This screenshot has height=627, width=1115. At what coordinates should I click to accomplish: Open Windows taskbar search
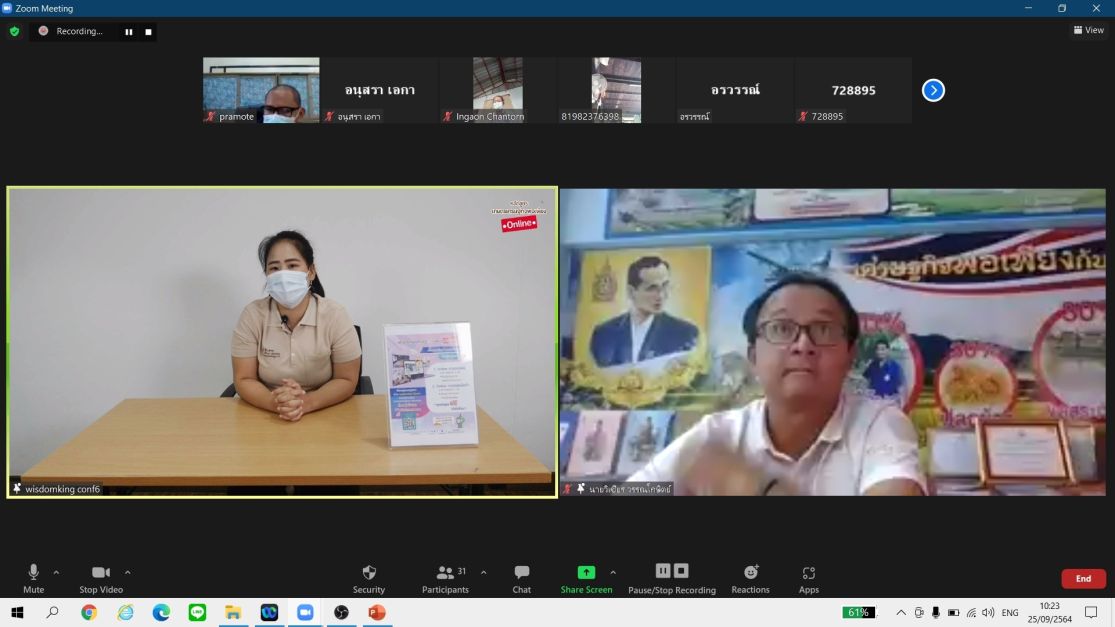52,612
